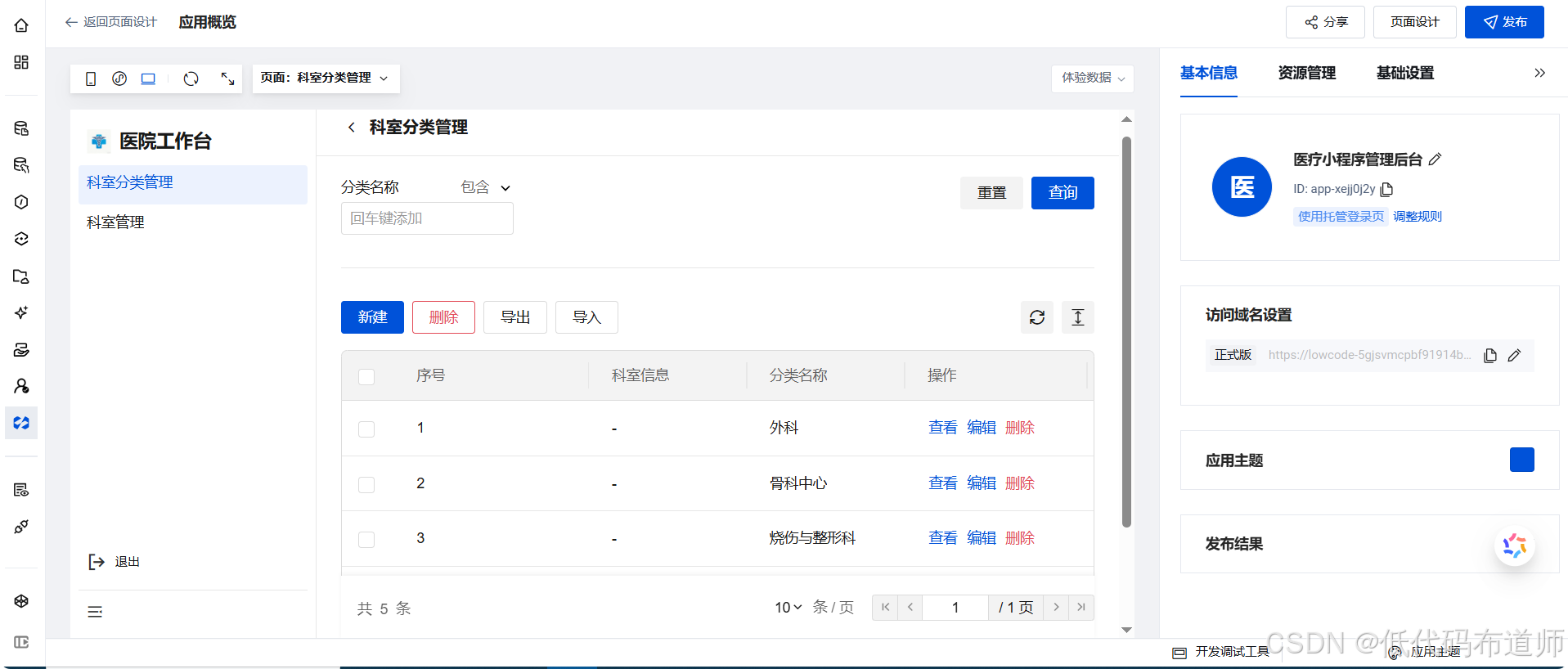Collapse right panel double-chevron icon

point(1539,73)
